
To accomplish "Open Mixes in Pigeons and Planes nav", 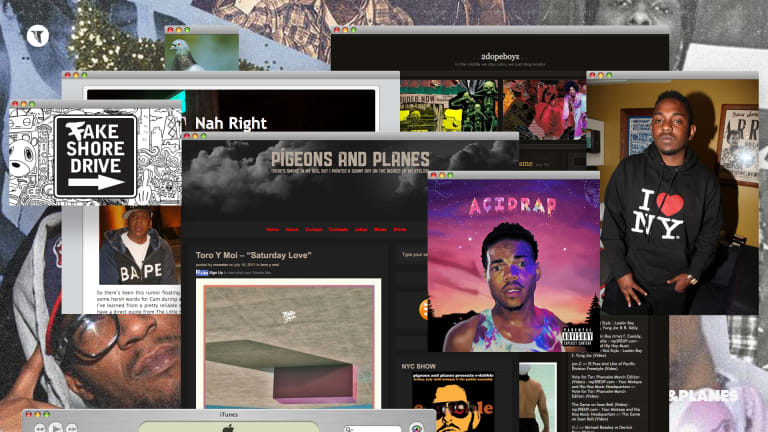I will pyautogui.click(x=380, y=229).
